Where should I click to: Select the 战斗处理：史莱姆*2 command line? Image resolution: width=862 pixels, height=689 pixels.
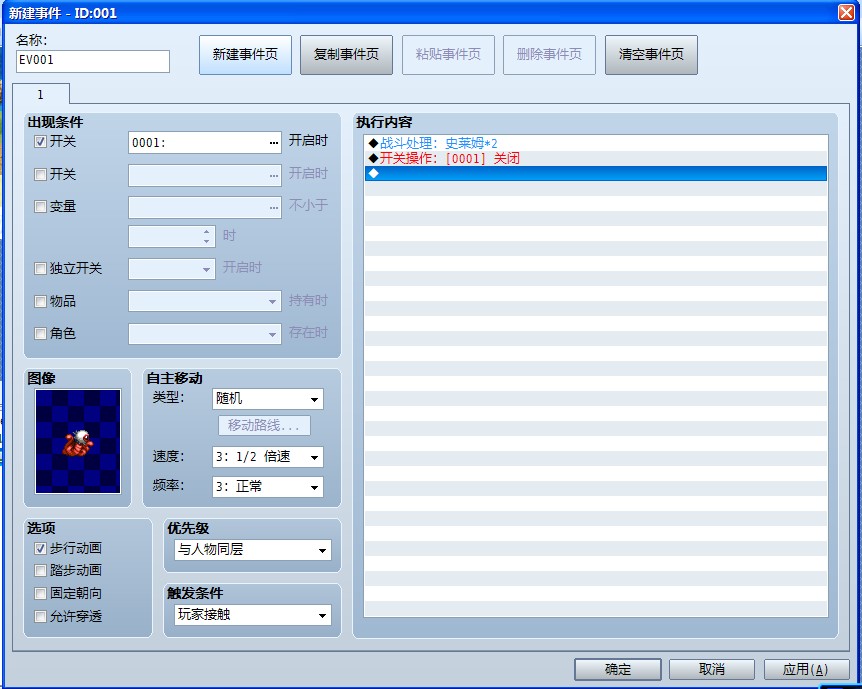[596, 144]
